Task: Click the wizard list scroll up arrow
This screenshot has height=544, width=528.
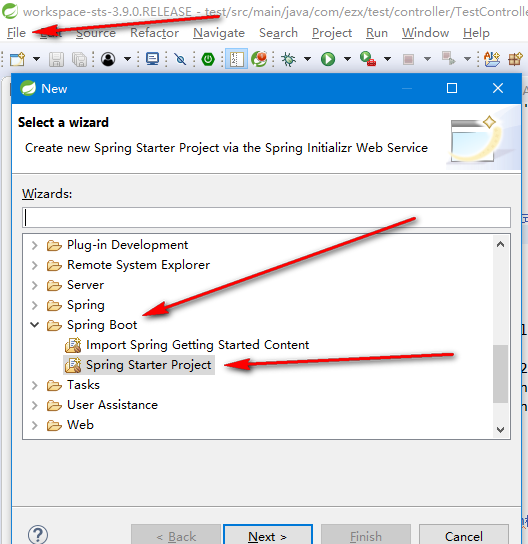Action: [500, 245]
